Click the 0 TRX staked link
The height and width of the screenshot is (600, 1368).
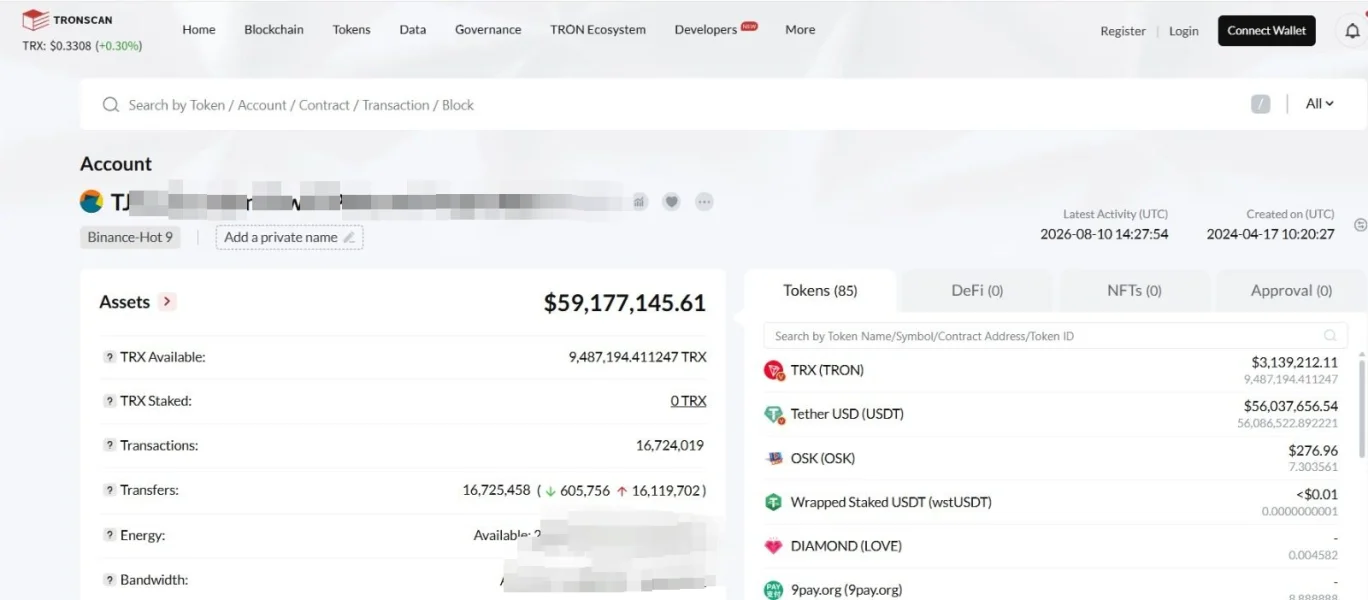pyautogui.click(x=688, y=401)
